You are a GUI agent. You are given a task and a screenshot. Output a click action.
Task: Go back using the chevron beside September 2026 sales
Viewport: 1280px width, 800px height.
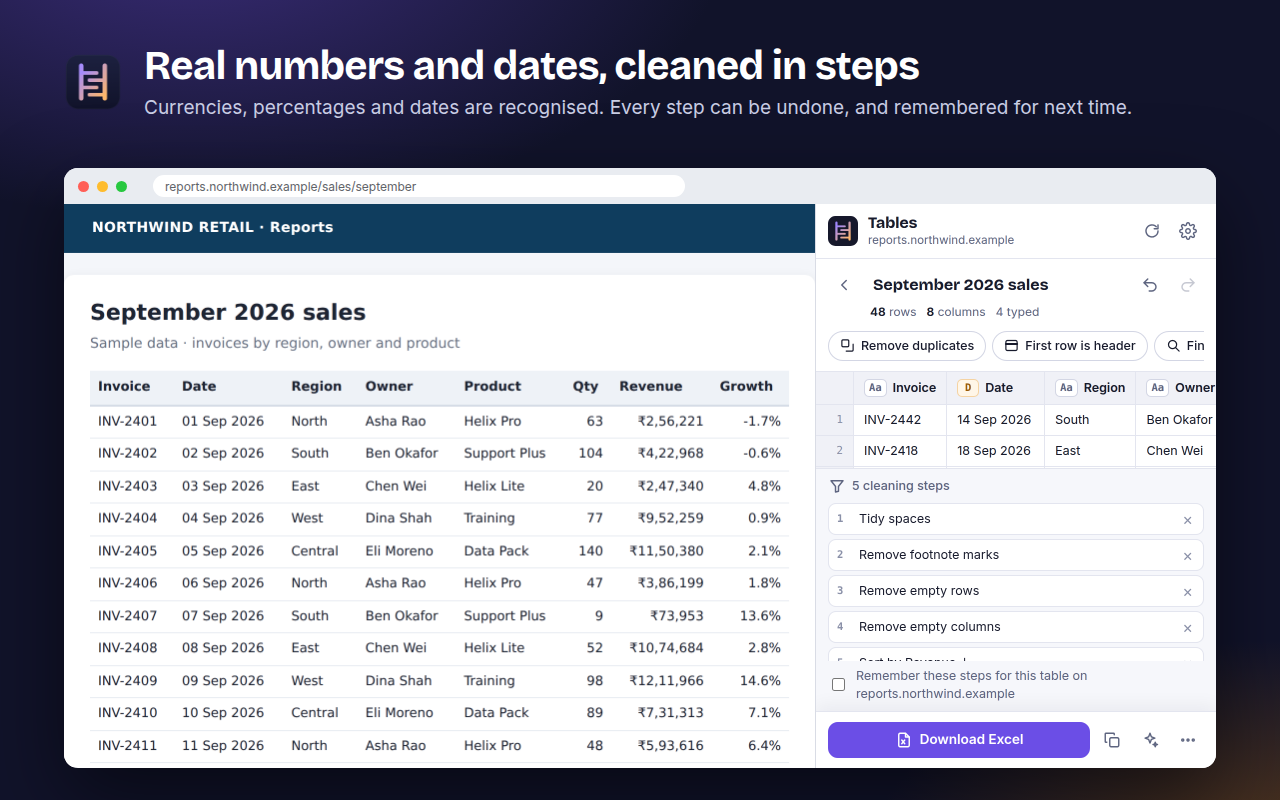[x=844, y=285]
